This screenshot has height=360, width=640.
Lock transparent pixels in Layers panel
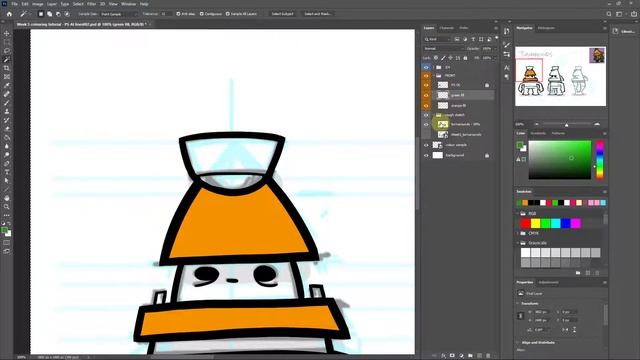point(436,58)
